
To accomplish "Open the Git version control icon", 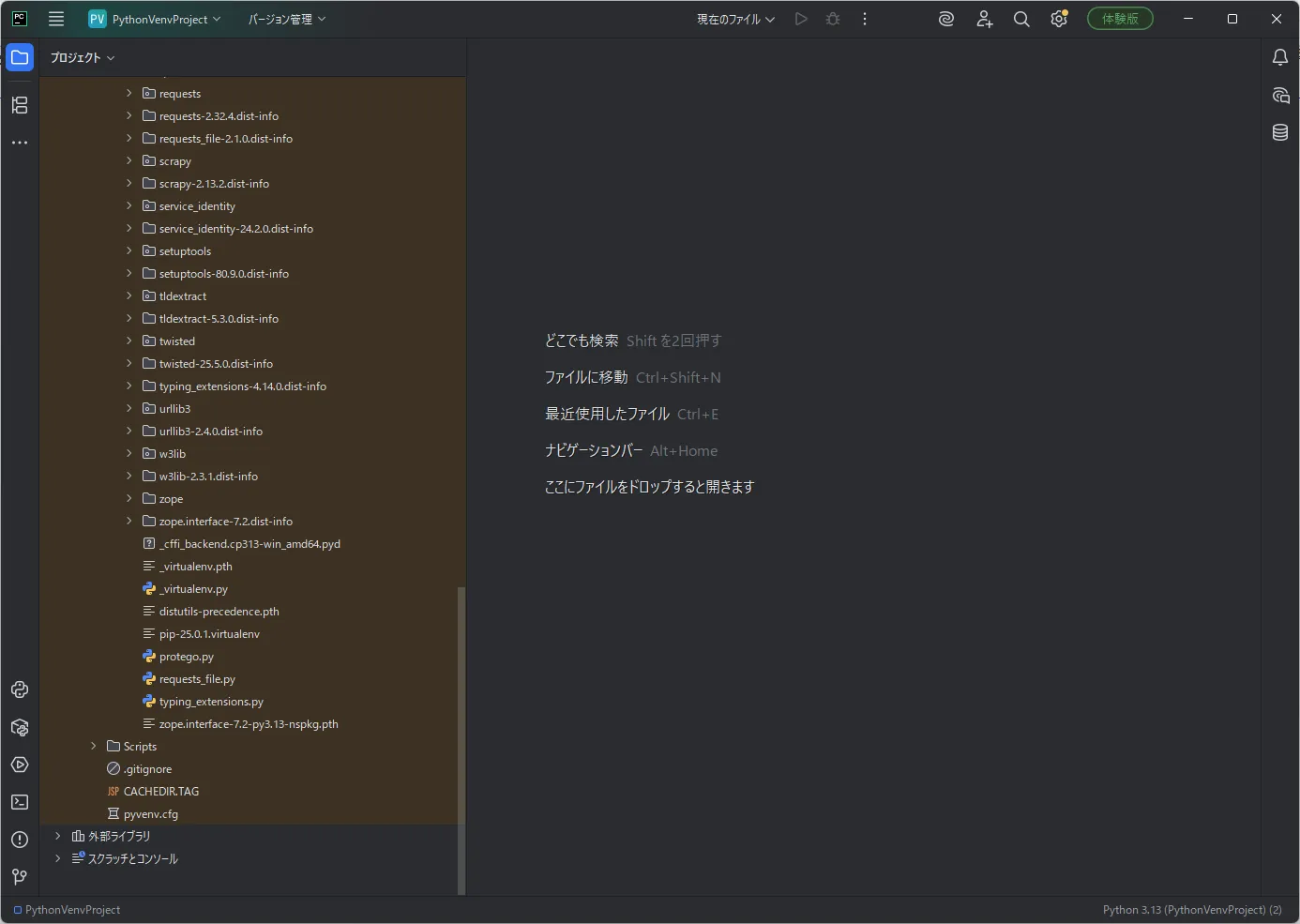I will (20, 877).
